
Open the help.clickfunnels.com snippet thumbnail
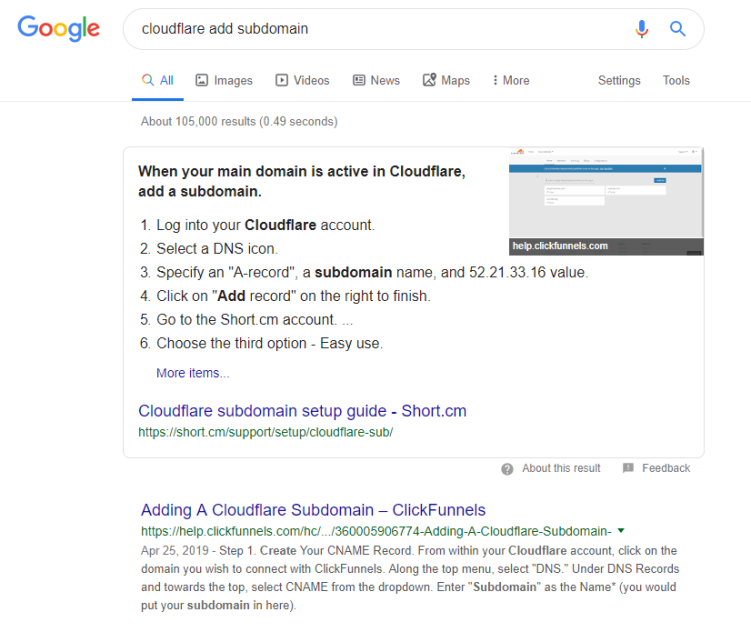click(x=606, y=201)
